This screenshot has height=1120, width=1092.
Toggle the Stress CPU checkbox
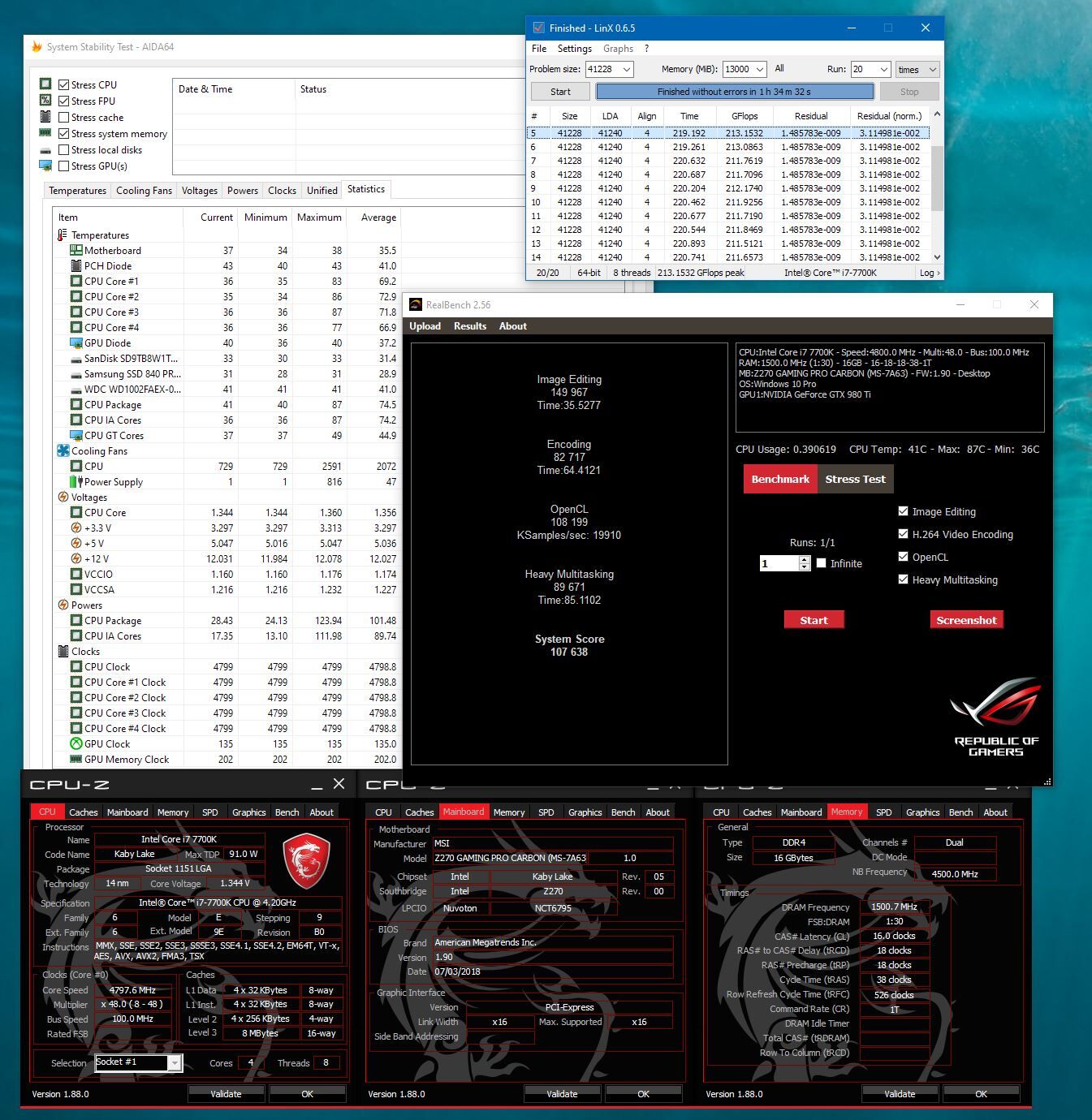[63, 84]
